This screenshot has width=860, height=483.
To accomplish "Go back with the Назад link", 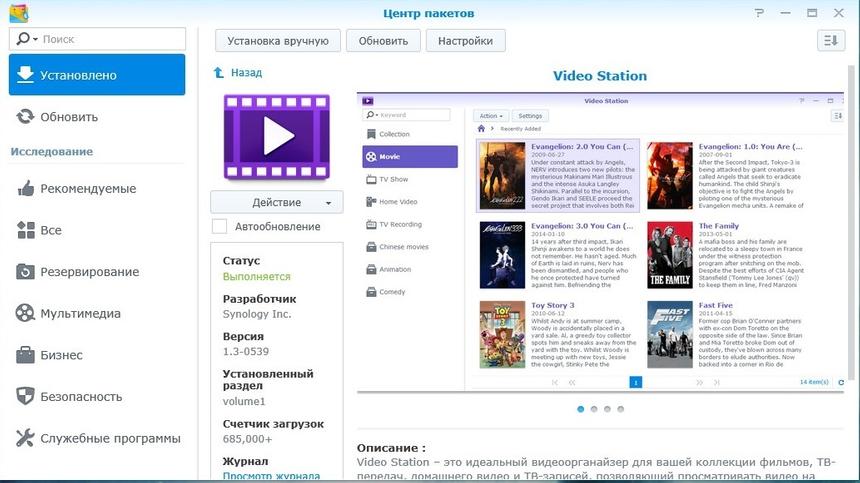I will coord(246,72).
